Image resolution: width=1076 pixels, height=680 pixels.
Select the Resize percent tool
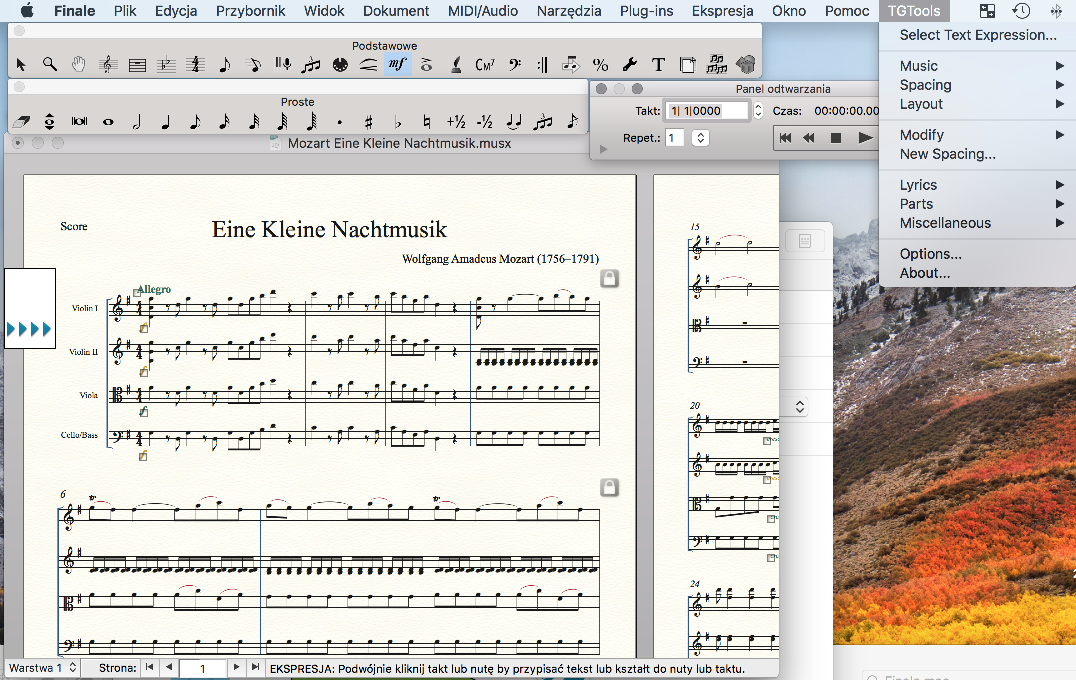(600, 65)
